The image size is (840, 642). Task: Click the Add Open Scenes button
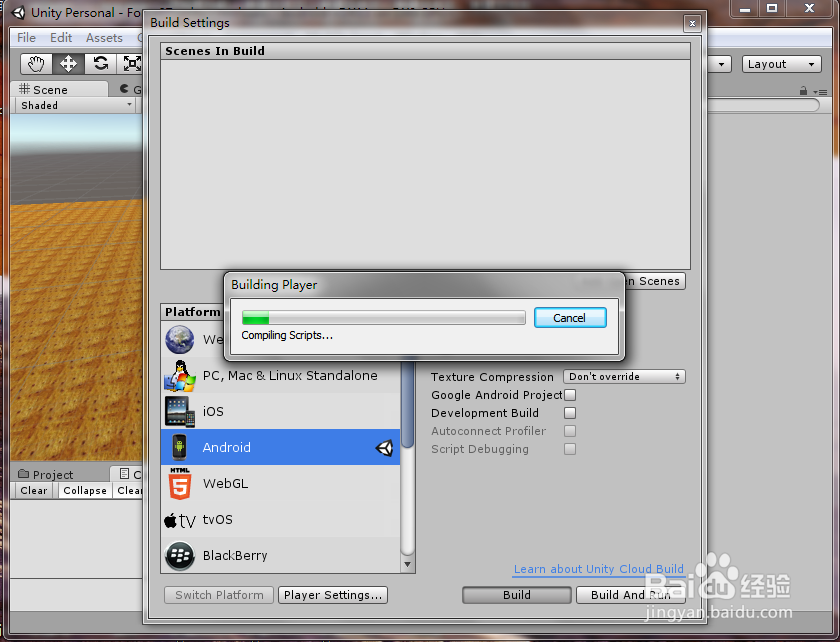tap(656, 281)
